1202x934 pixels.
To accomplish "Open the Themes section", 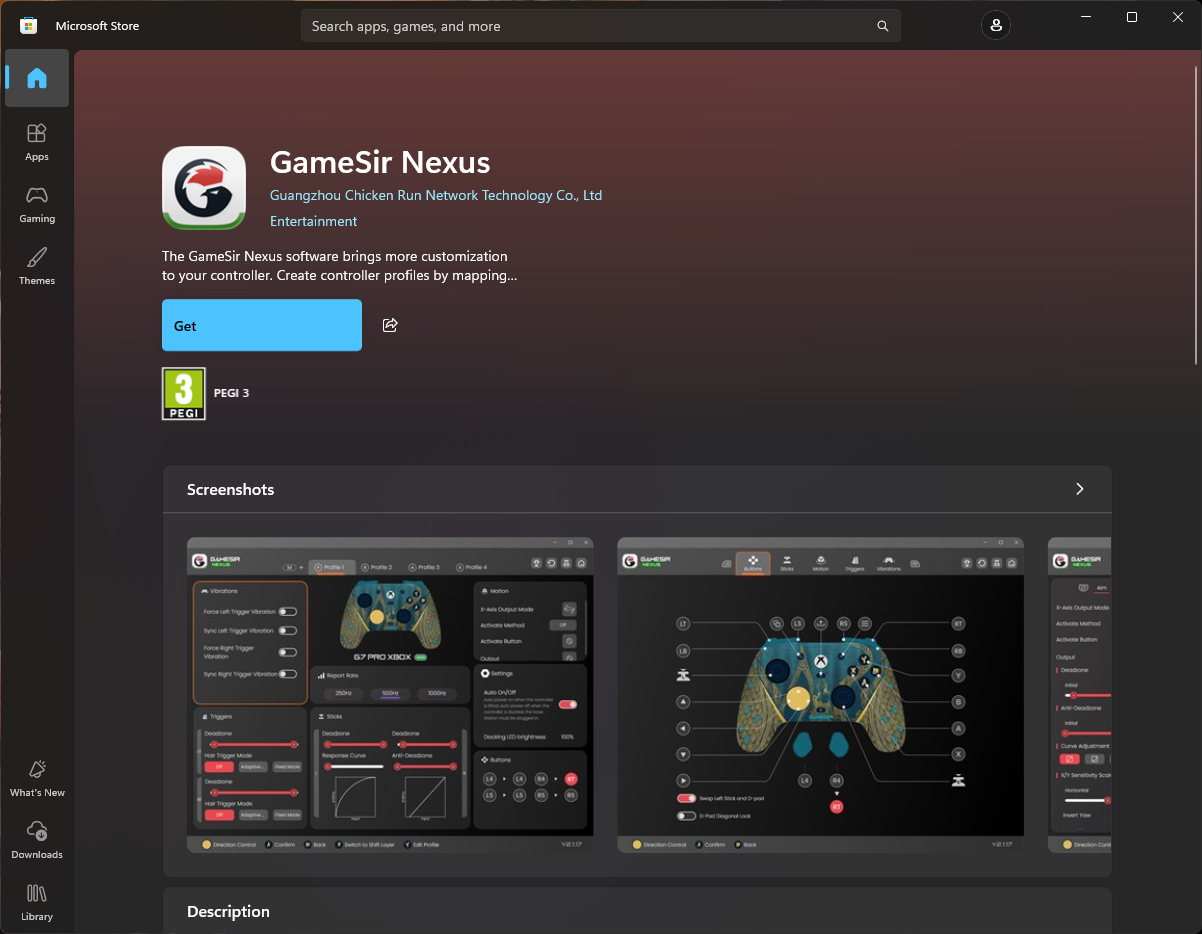I will click(37, 266).
